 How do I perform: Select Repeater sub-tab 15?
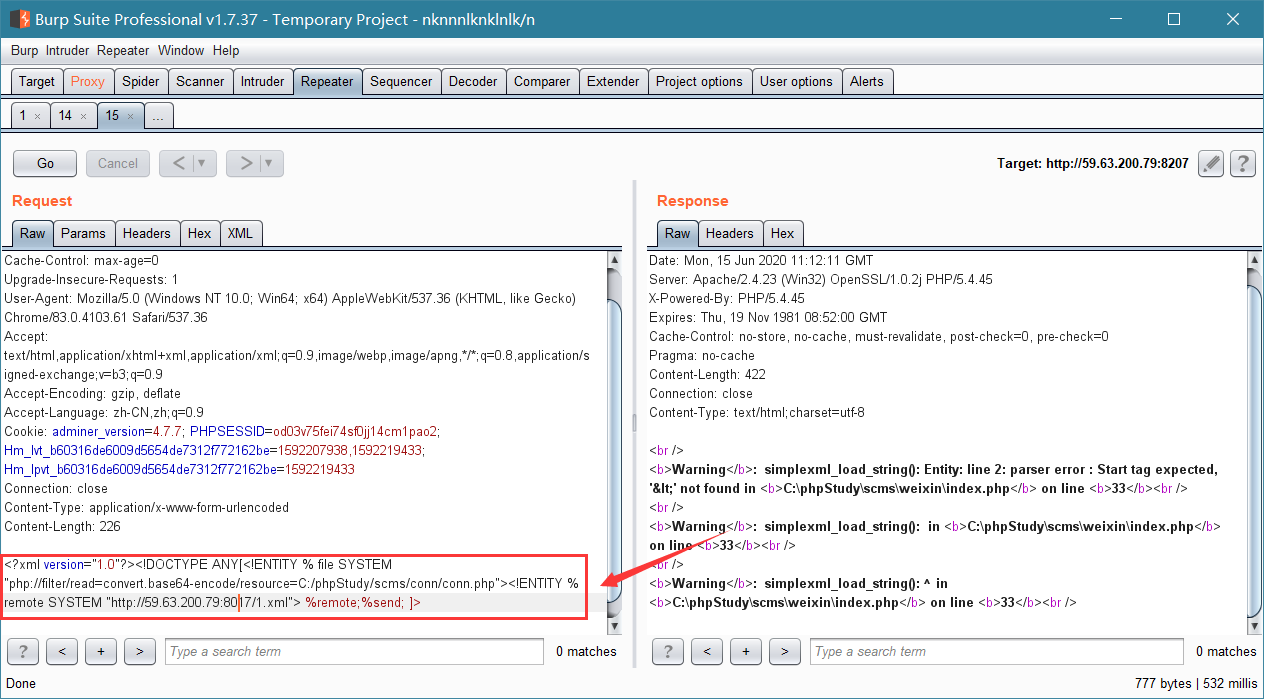(120, 116)
